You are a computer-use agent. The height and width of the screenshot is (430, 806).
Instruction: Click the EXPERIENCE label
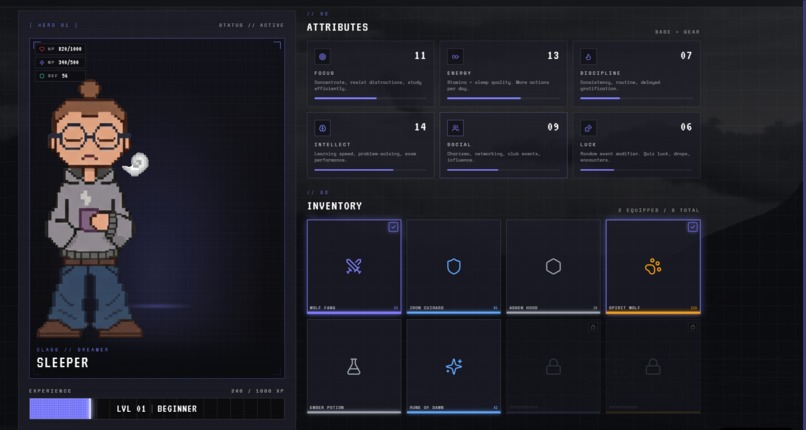pos(50,391)
